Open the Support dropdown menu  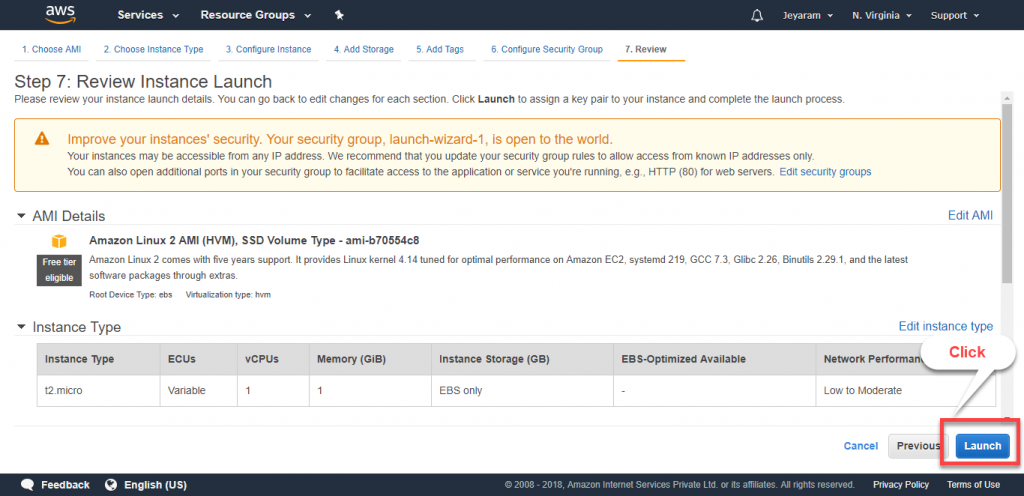pyautogui.click(x=955, y=16)
